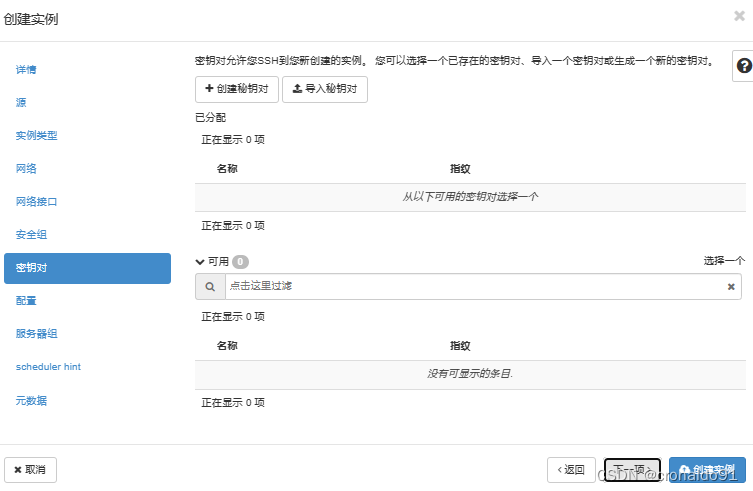Switch to the 实例类型 step

[x=36, y=135]
